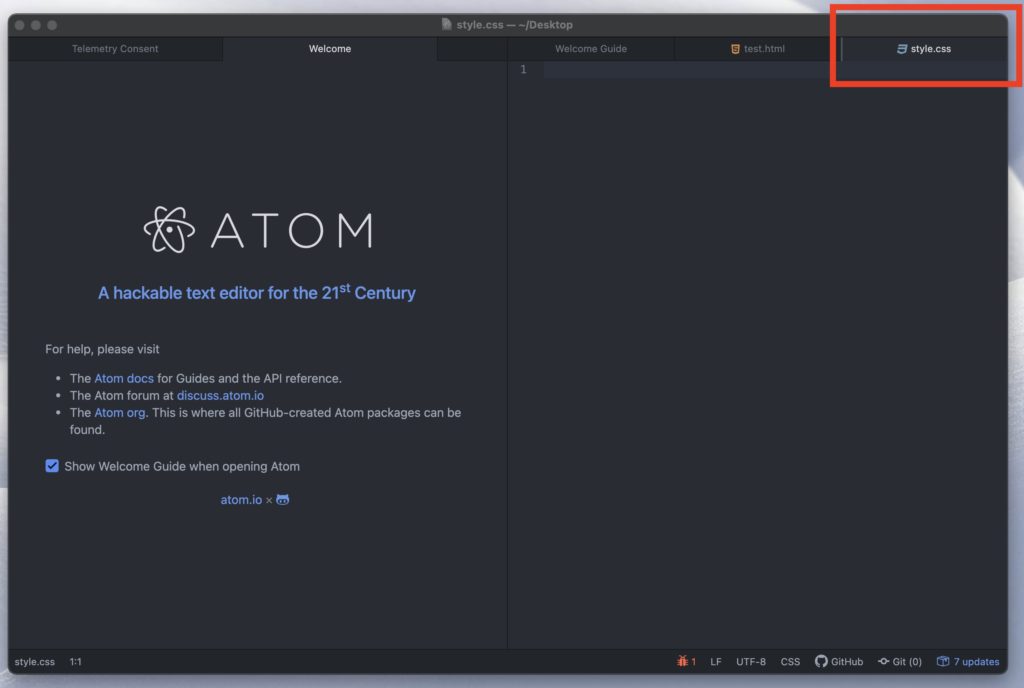Click the deprecation bug icon in status bar
The width and height of the screenshot is (1024, 688).
[x=682, y=661]
